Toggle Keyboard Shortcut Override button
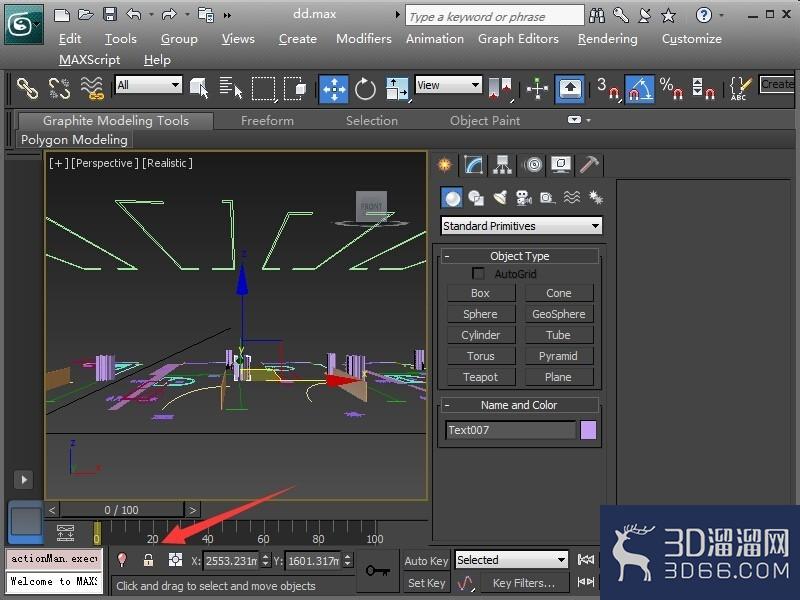The image size is (800, 600). tap(570, 89)
